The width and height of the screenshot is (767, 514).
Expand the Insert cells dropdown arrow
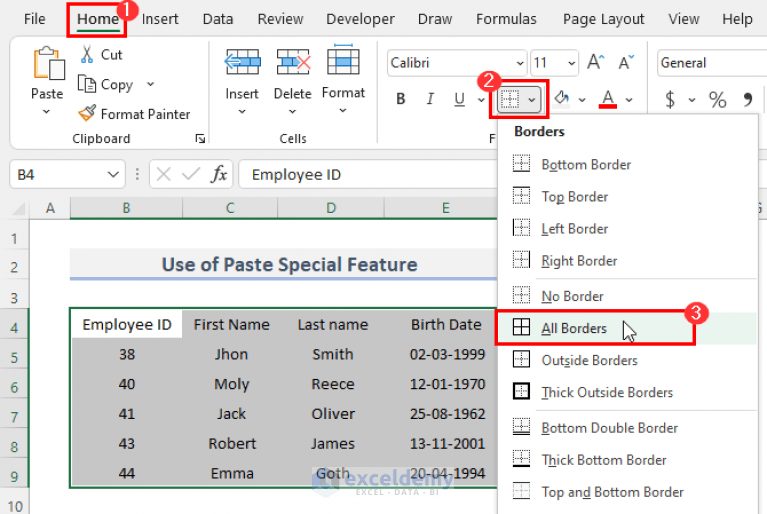[x=242, y=112]
